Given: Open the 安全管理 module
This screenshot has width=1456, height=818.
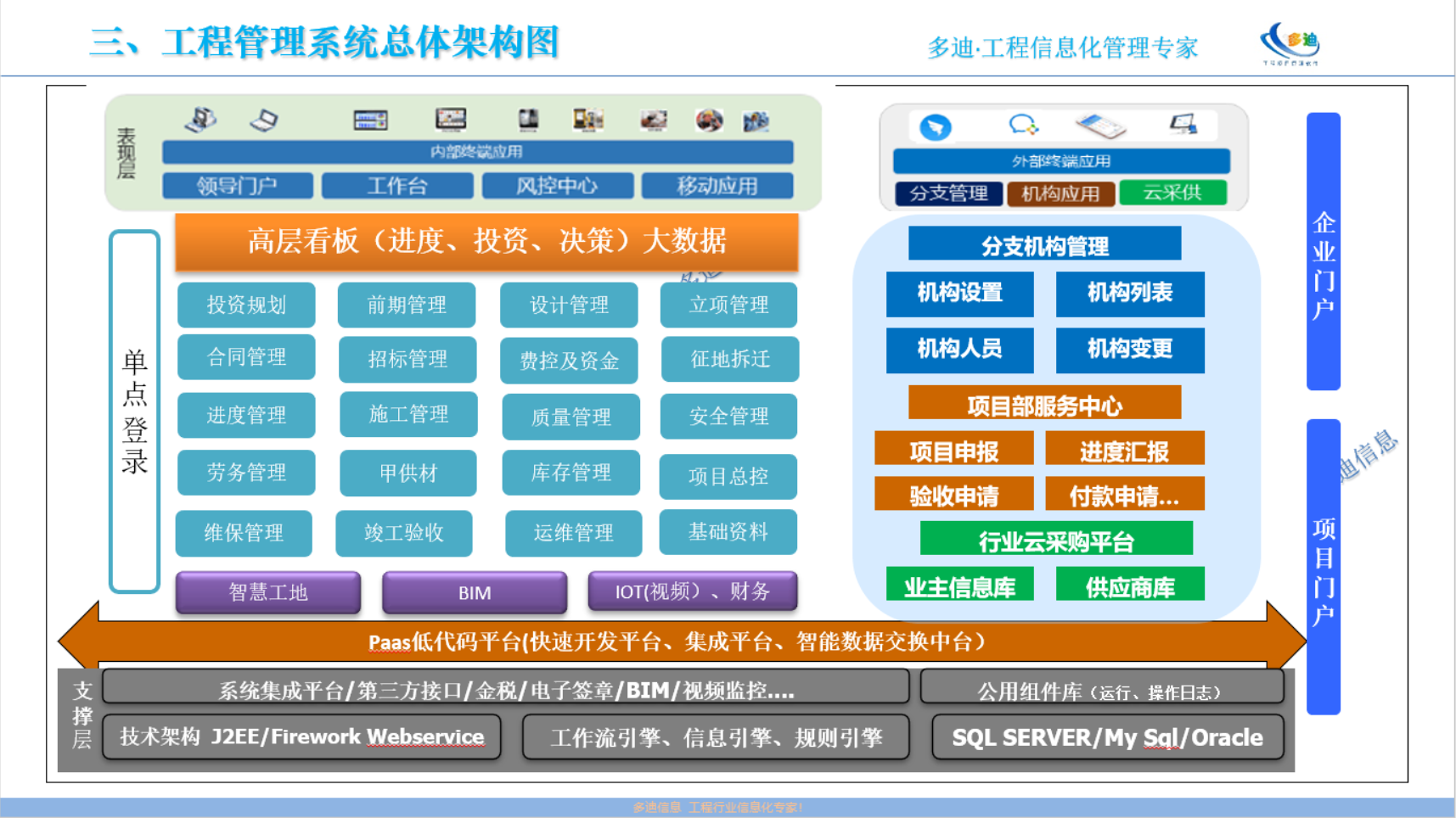Looking at the screenshot, I should click(728, 417).
